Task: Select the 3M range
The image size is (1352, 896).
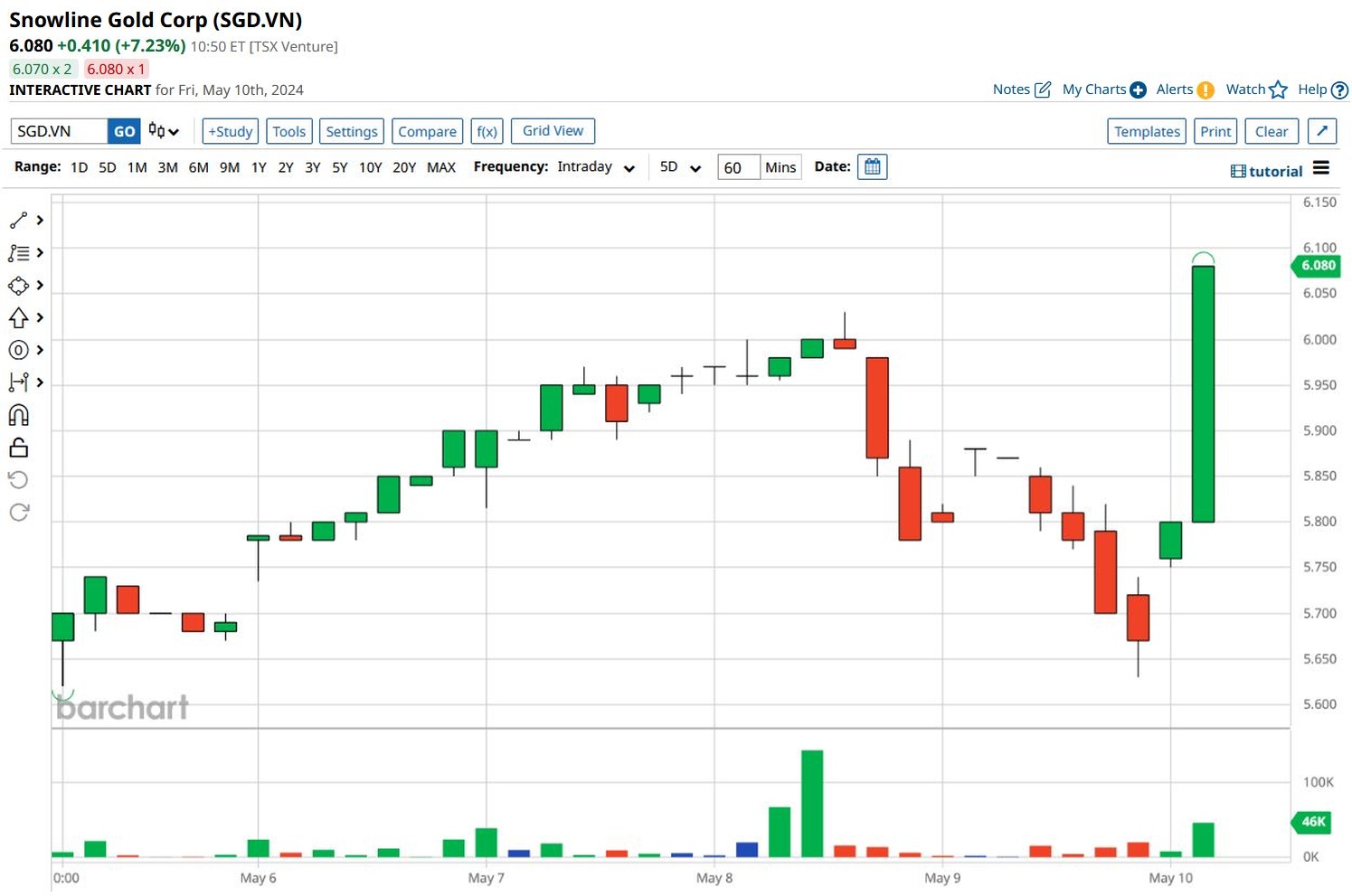Action: point(167,167)
